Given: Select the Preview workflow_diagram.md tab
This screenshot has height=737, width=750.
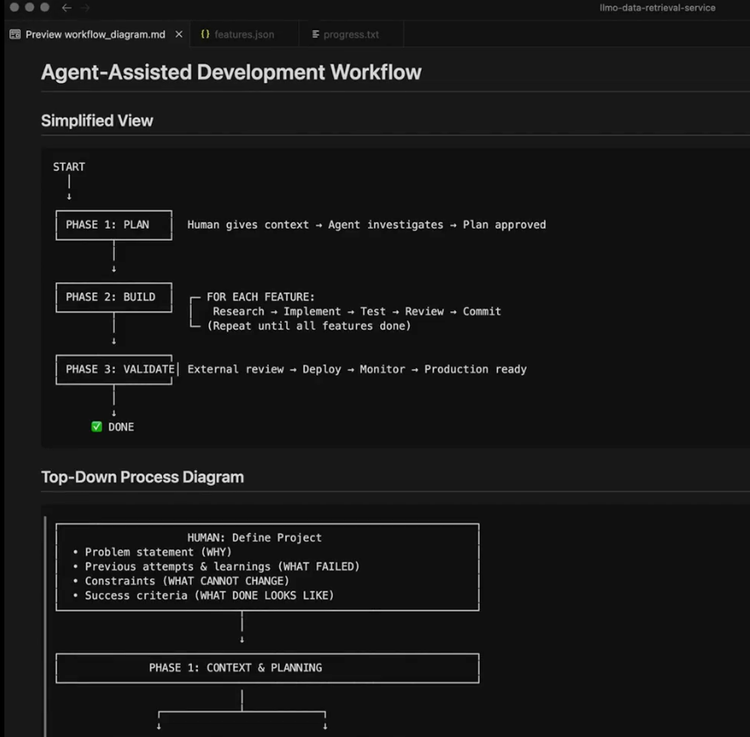Looking at the screenshot, I should click(95, 34).
